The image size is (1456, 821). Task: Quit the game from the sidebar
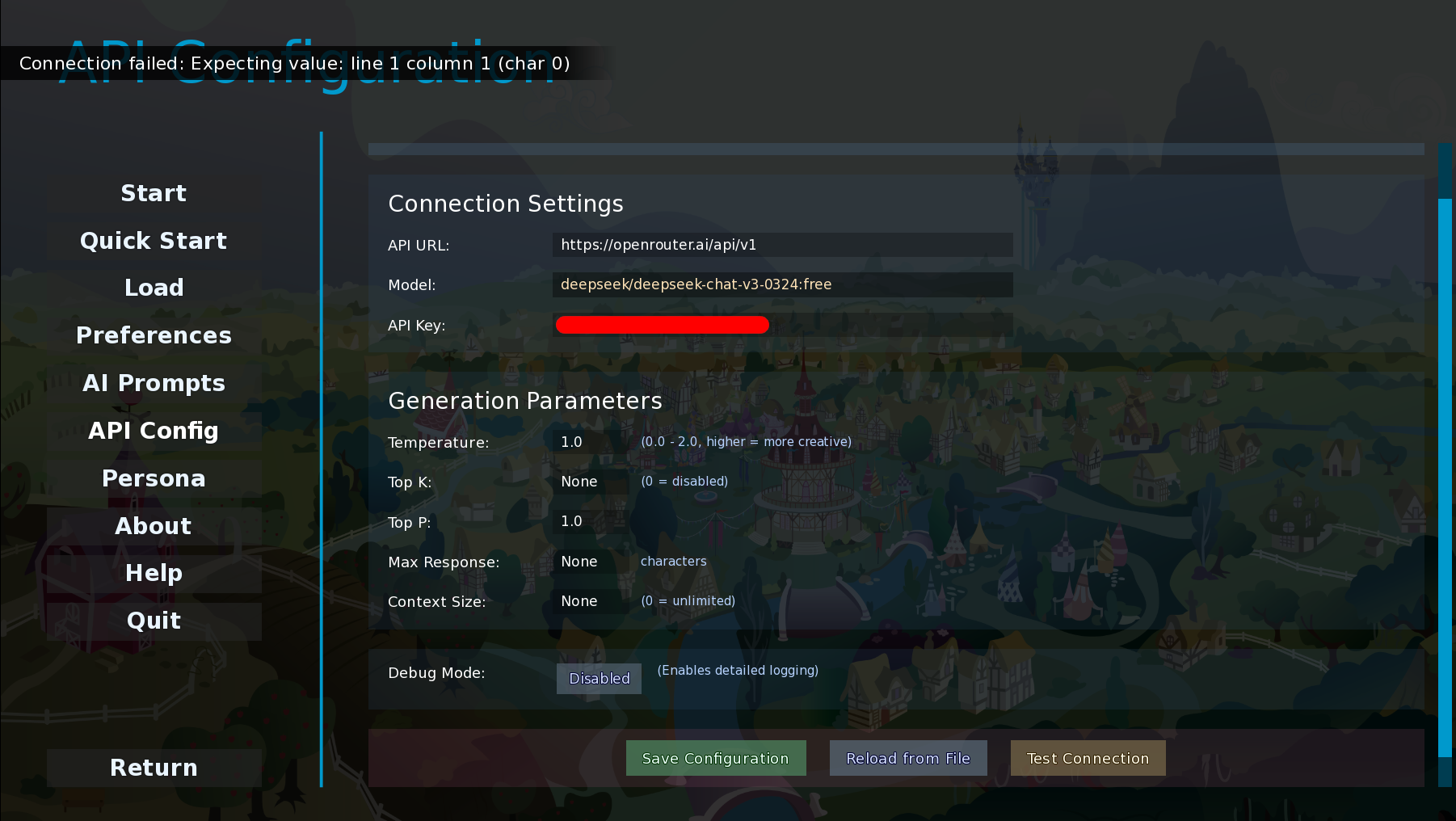coord(154,621)
